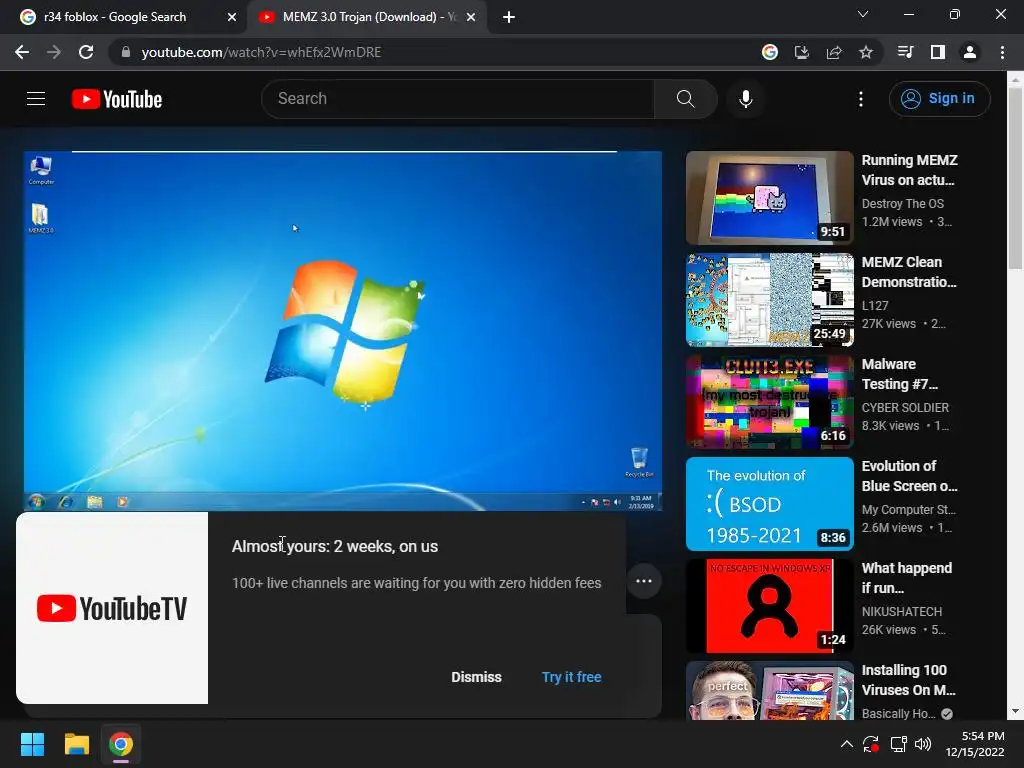Click the Chrome taskbar icon
The width and height of the screenshot is (1024, 768).
(121, 744)
